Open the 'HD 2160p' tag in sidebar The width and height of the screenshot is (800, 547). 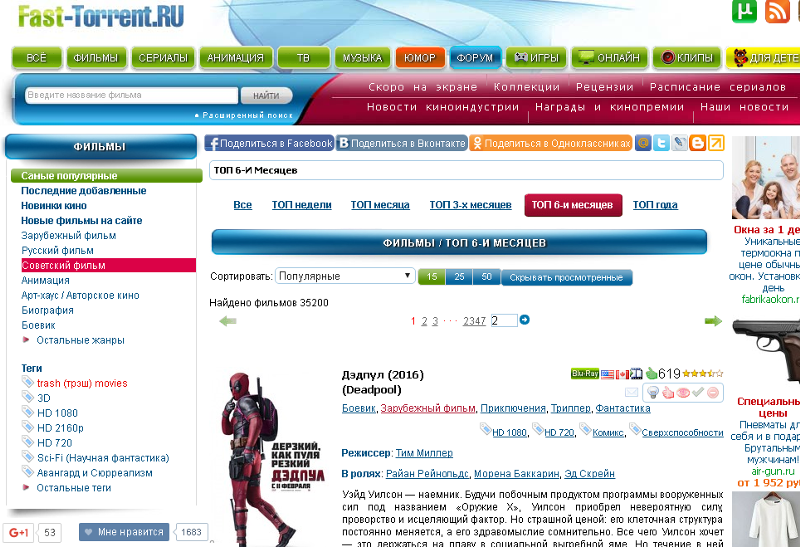pyautogui.click(x=60, y=428)
